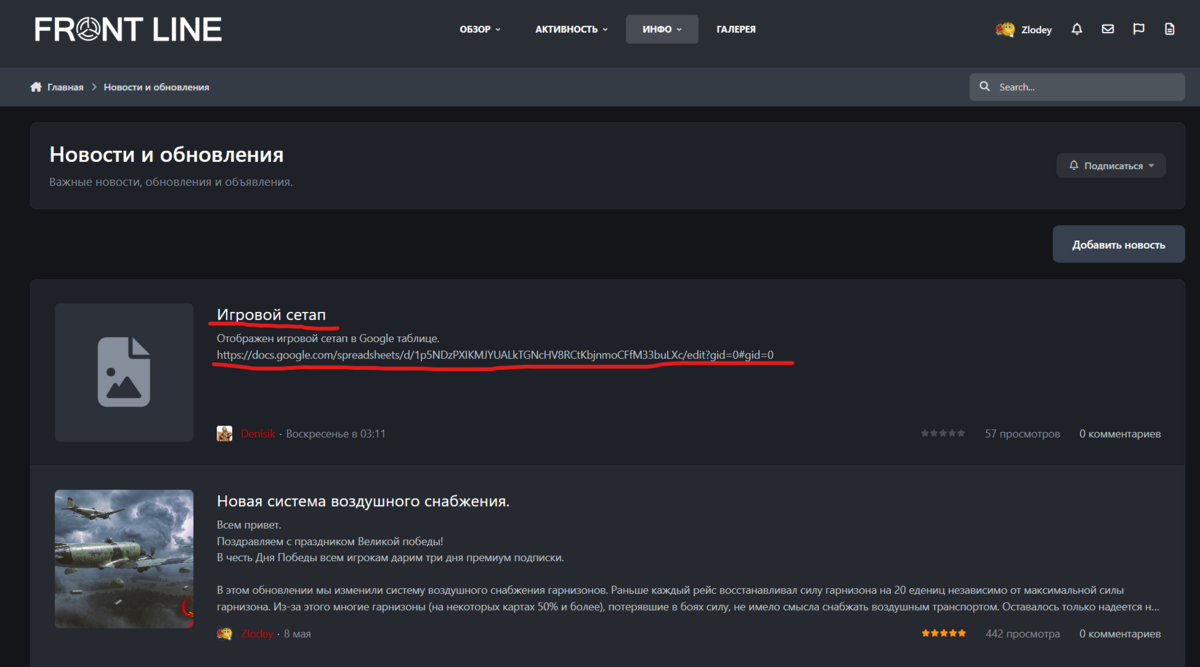Screen dimensions: 1200x667
Task: Click the Новости и обновления breadcrumb
Action: point(156,87)
